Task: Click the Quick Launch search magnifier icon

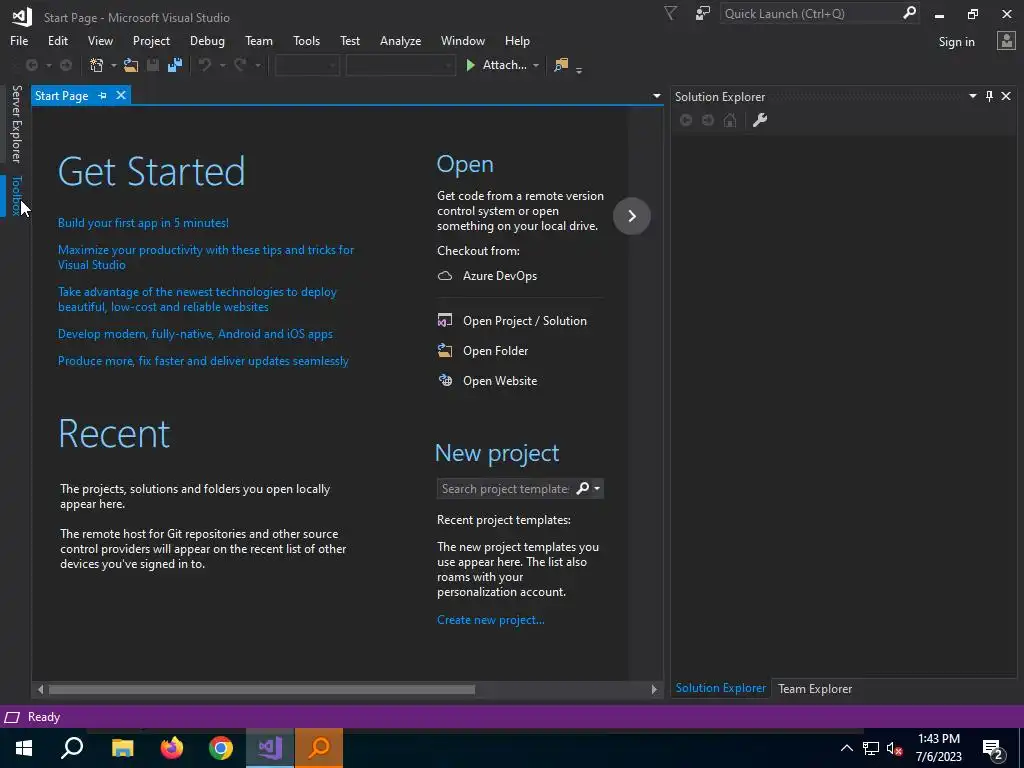Action: (909, 13)
